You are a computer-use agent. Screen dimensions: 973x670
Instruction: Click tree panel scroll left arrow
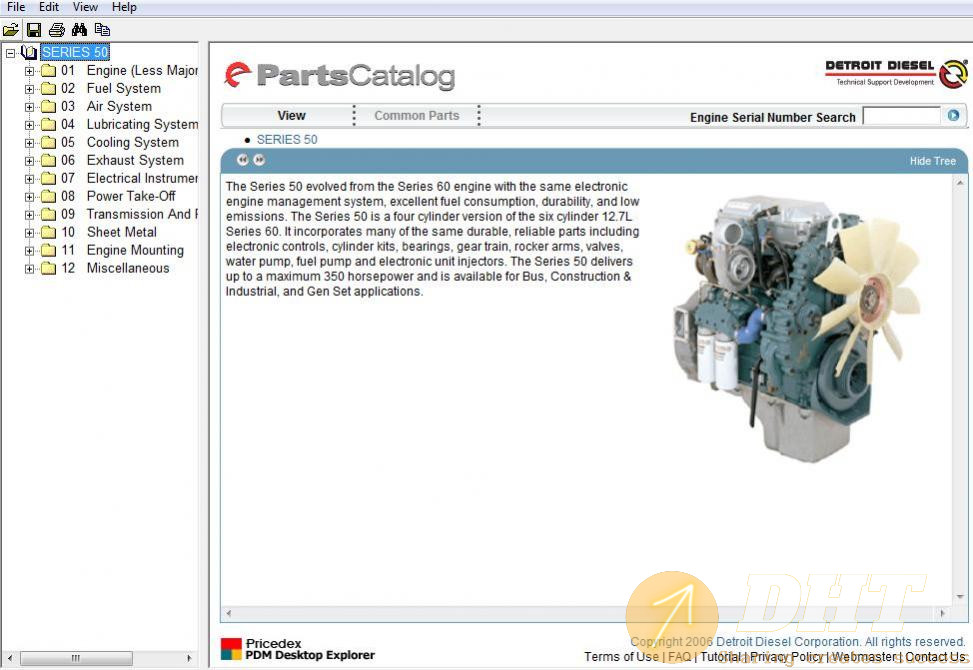(x=9, y=658)
